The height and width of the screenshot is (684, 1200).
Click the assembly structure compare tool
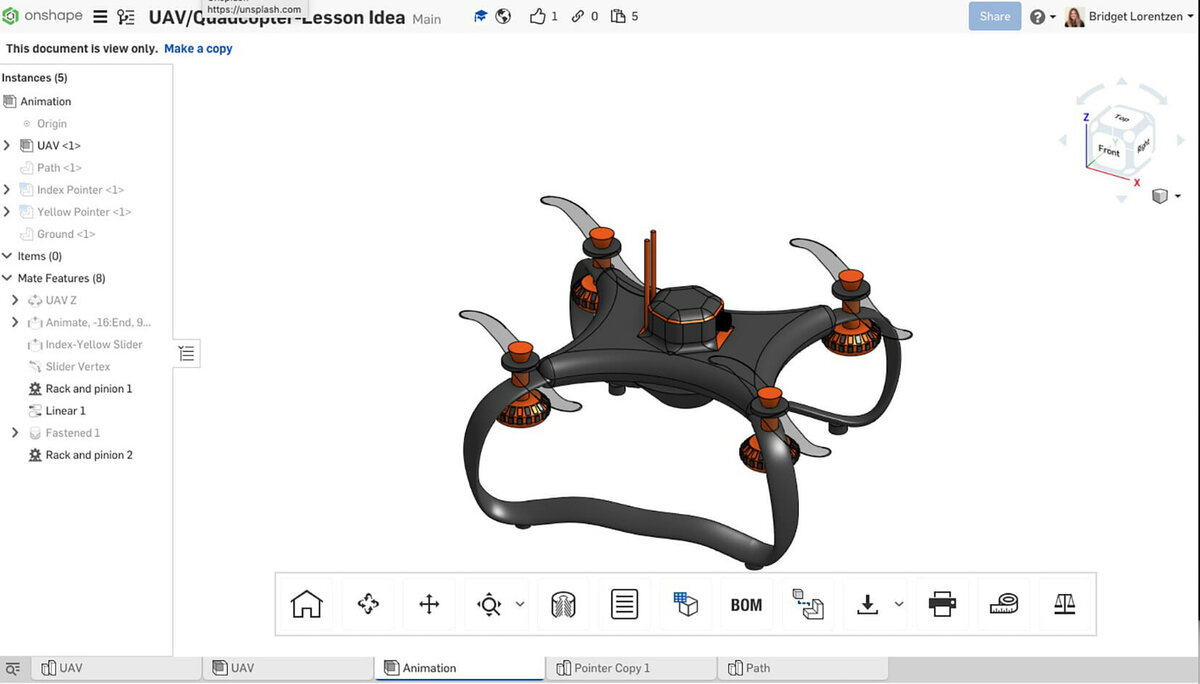(x=808, y=604)
